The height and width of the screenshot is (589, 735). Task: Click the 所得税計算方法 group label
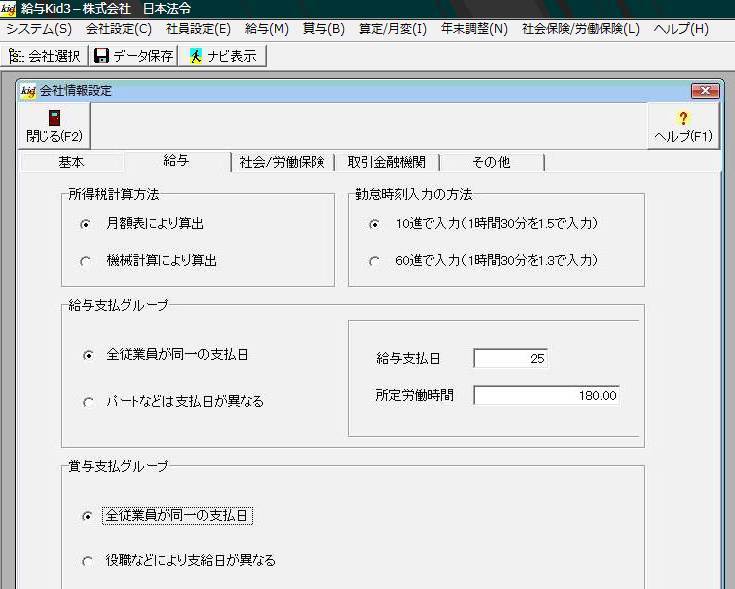coord(114,194)
